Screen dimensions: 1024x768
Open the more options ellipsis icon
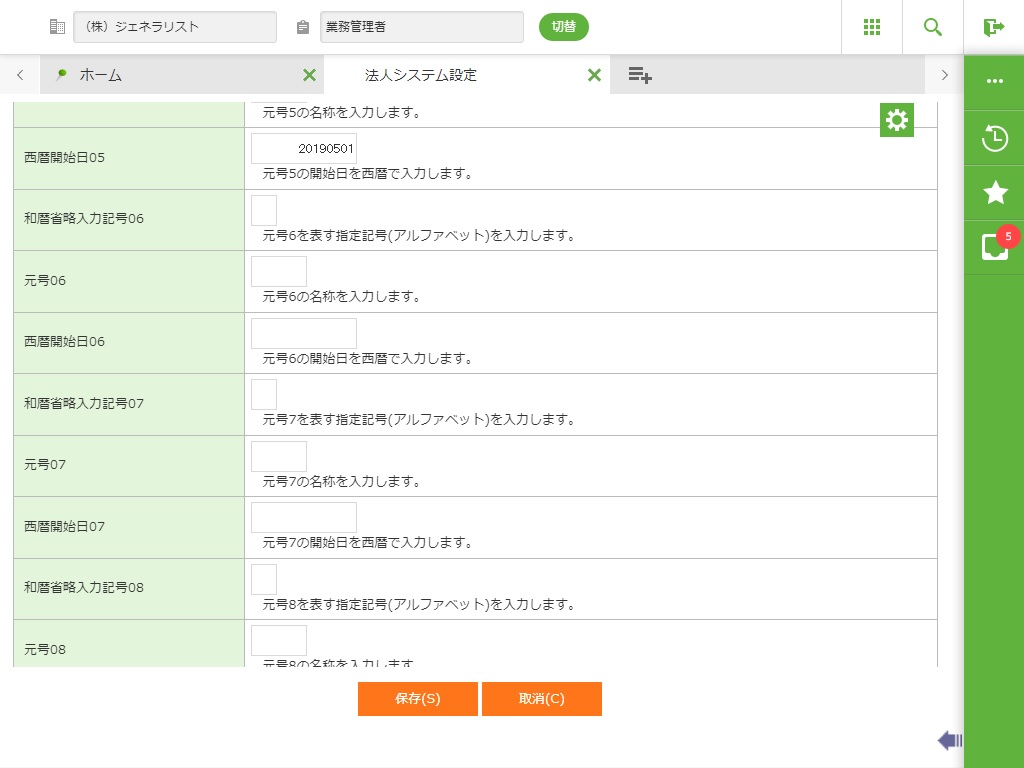995,81
